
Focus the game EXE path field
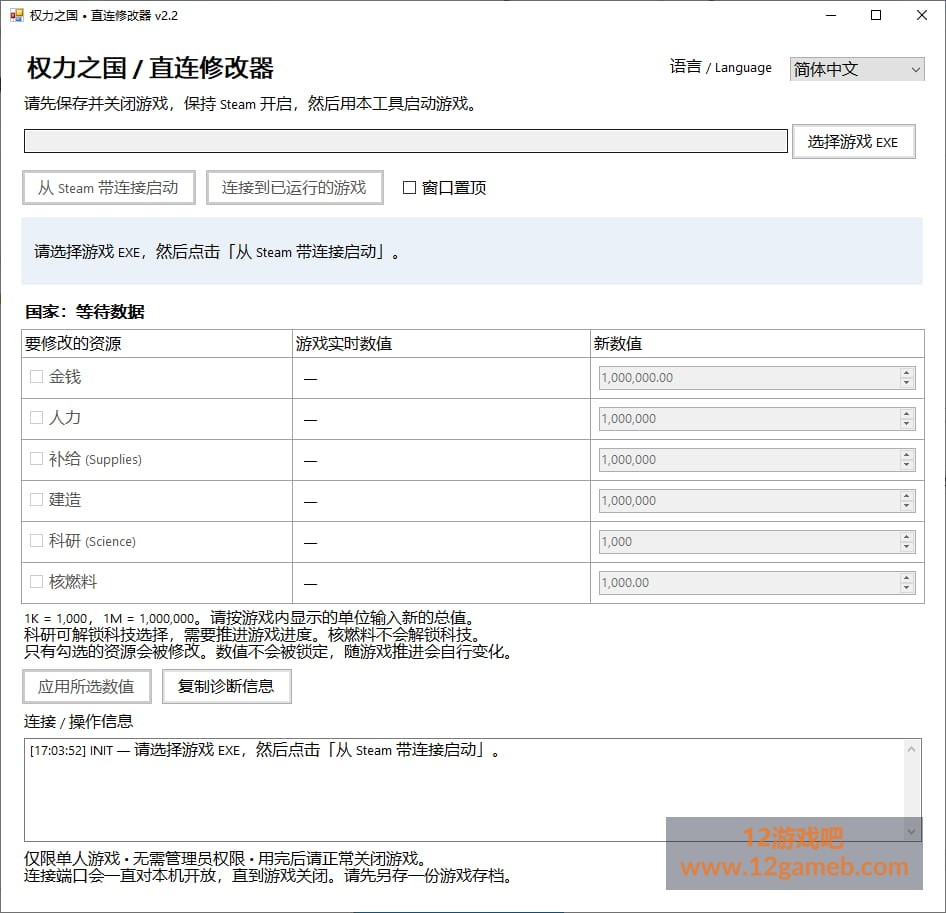coord(405,141)
